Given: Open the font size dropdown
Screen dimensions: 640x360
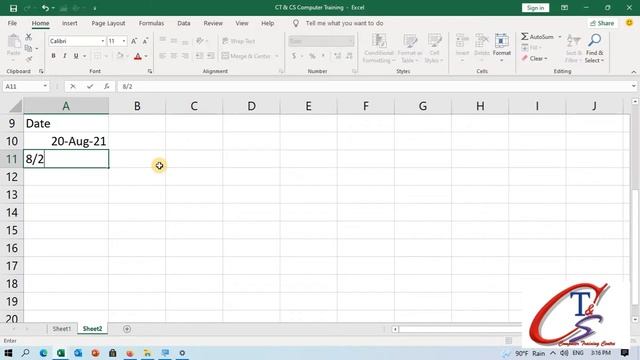Looking at the screenshot, I should pos(124,41).
